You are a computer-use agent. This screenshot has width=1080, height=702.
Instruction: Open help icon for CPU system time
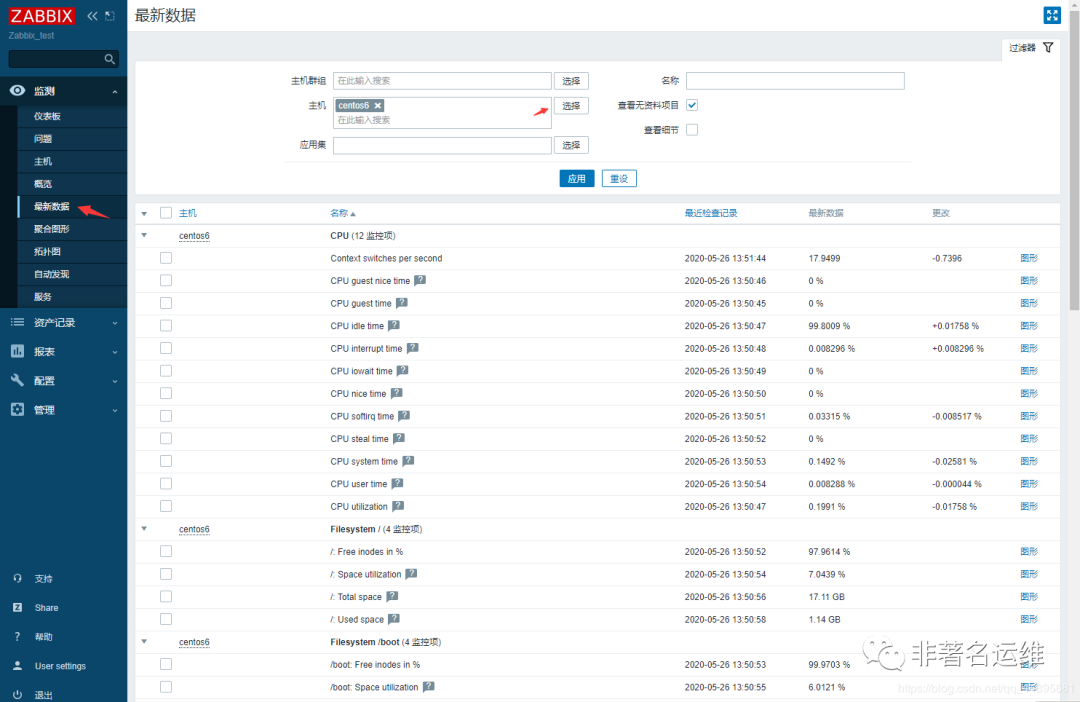click(408, 461)
